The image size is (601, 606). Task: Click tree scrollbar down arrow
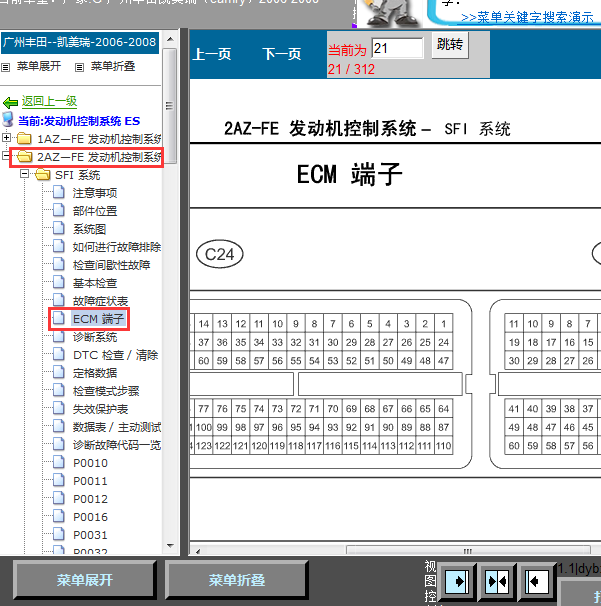170,546
